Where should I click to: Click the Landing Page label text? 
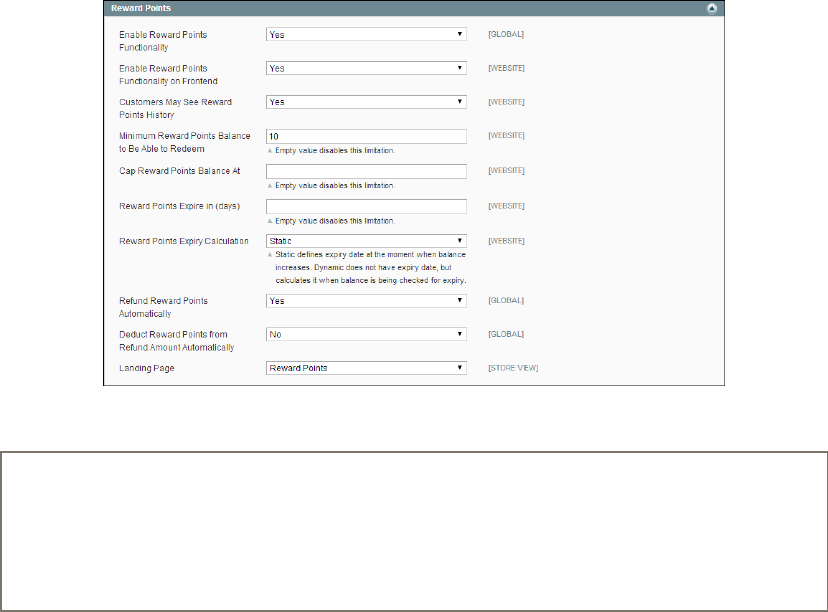[147, 368]
